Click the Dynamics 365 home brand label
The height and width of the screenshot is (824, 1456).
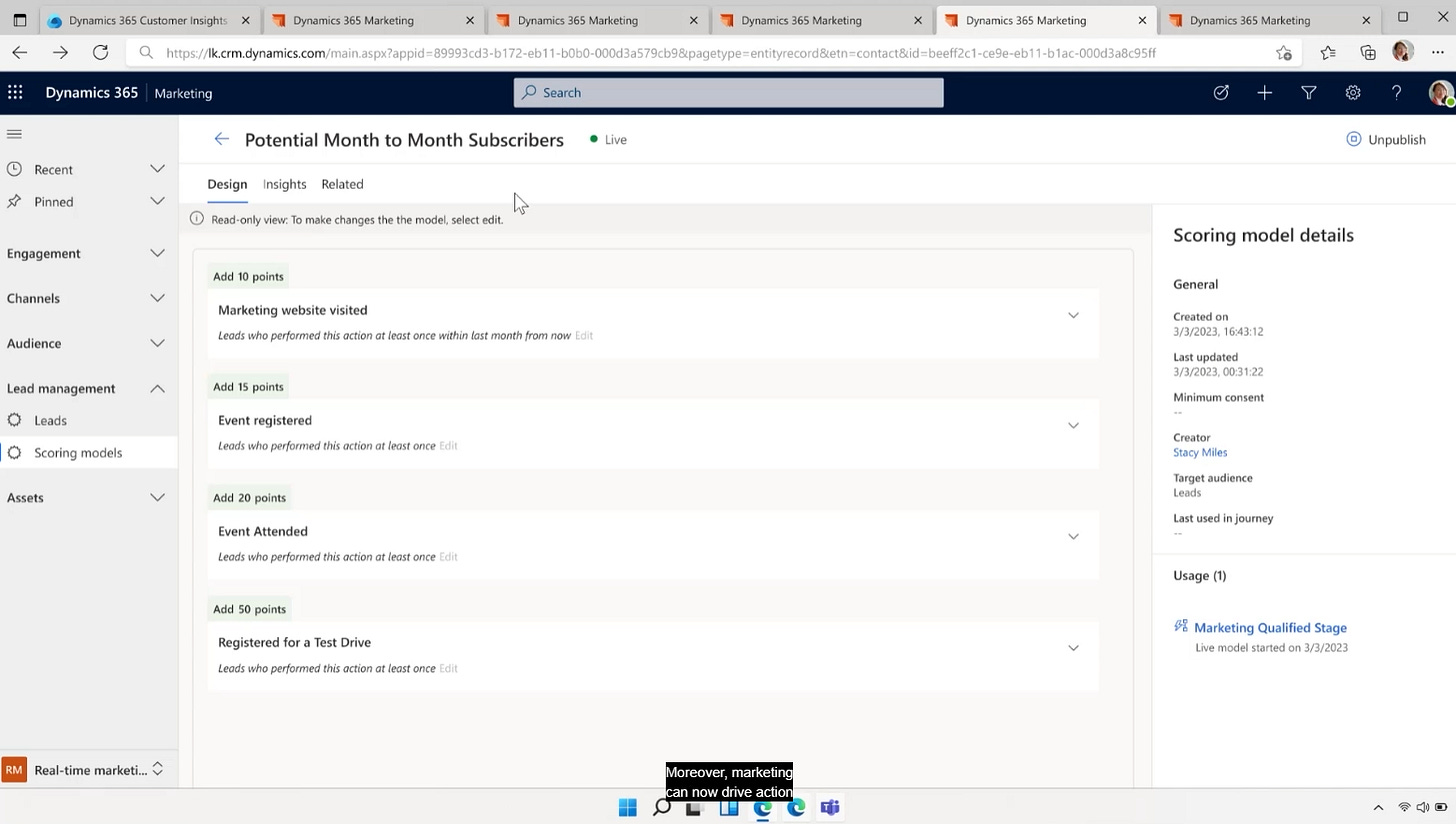pos(91,93)
